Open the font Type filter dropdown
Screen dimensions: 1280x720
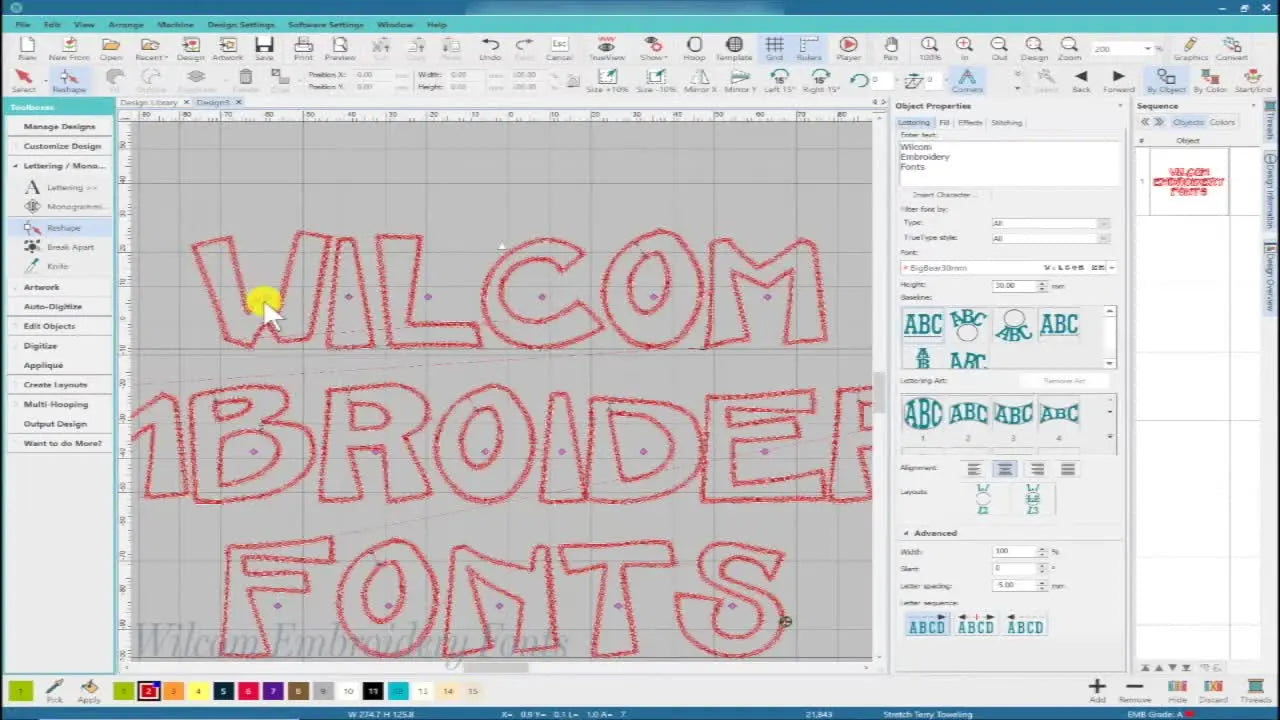point(1104,223)
